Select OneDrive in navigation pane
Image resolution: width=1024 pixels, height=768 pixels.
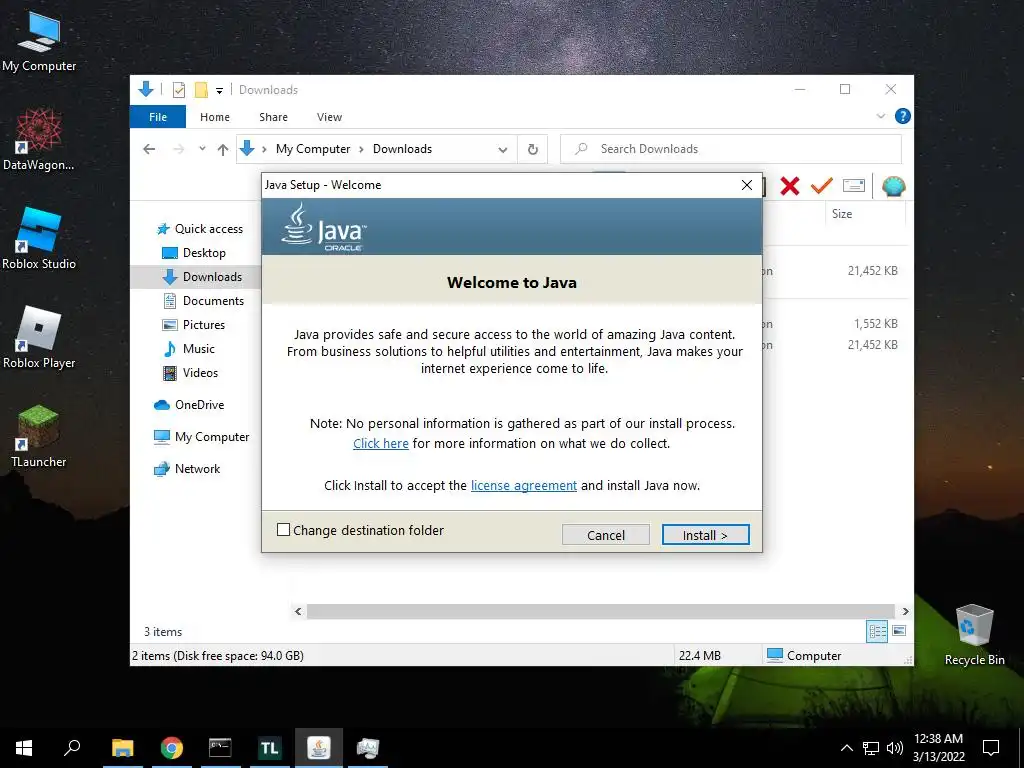(x=189, y=405)
